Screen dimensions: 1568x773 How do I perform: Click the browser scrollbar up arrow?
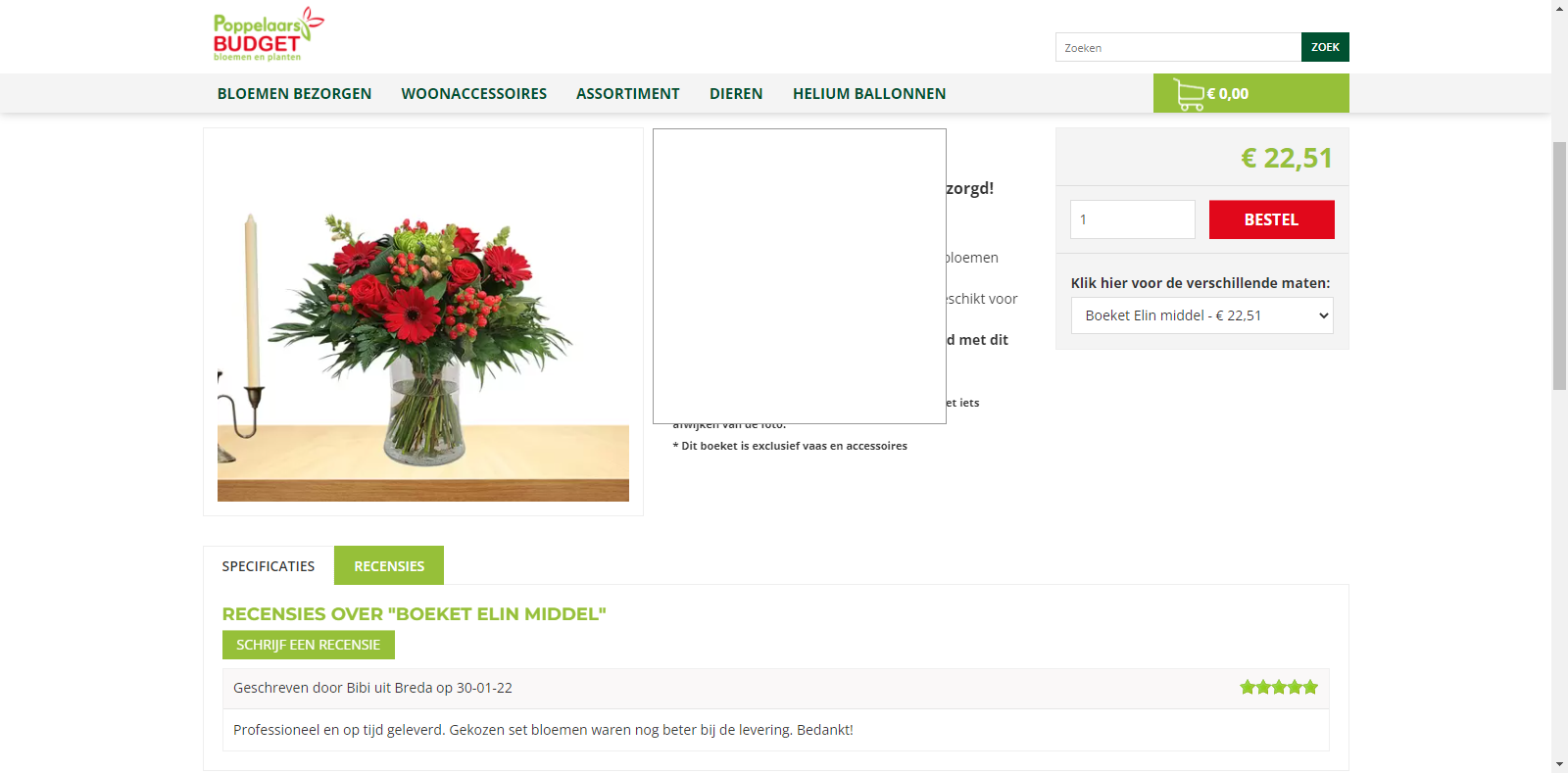pyautogui.click(x=1559, y=8)
